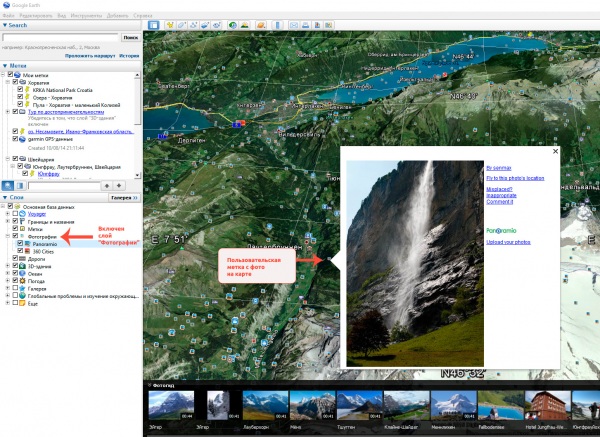This screenshot has width=600, height=437.
Task: Open the historical imagery clock tool
Action: pos(232,25)
